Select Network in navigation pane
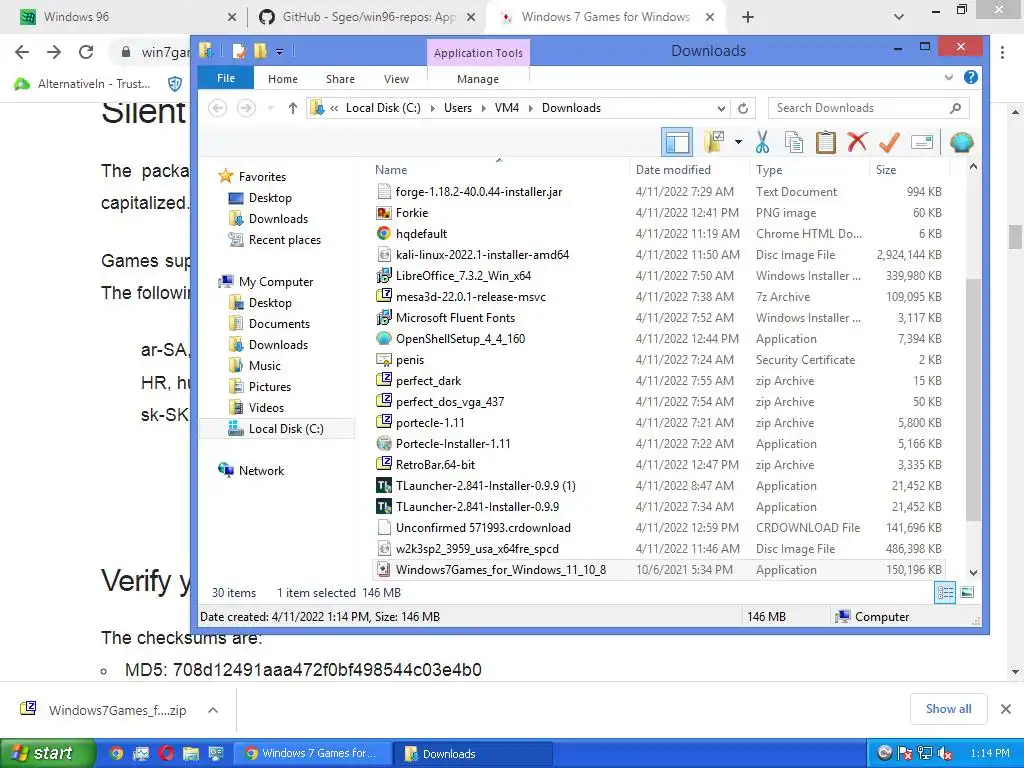The width and height of the screenshot is (1024, 768). click(x=261, y=471)
